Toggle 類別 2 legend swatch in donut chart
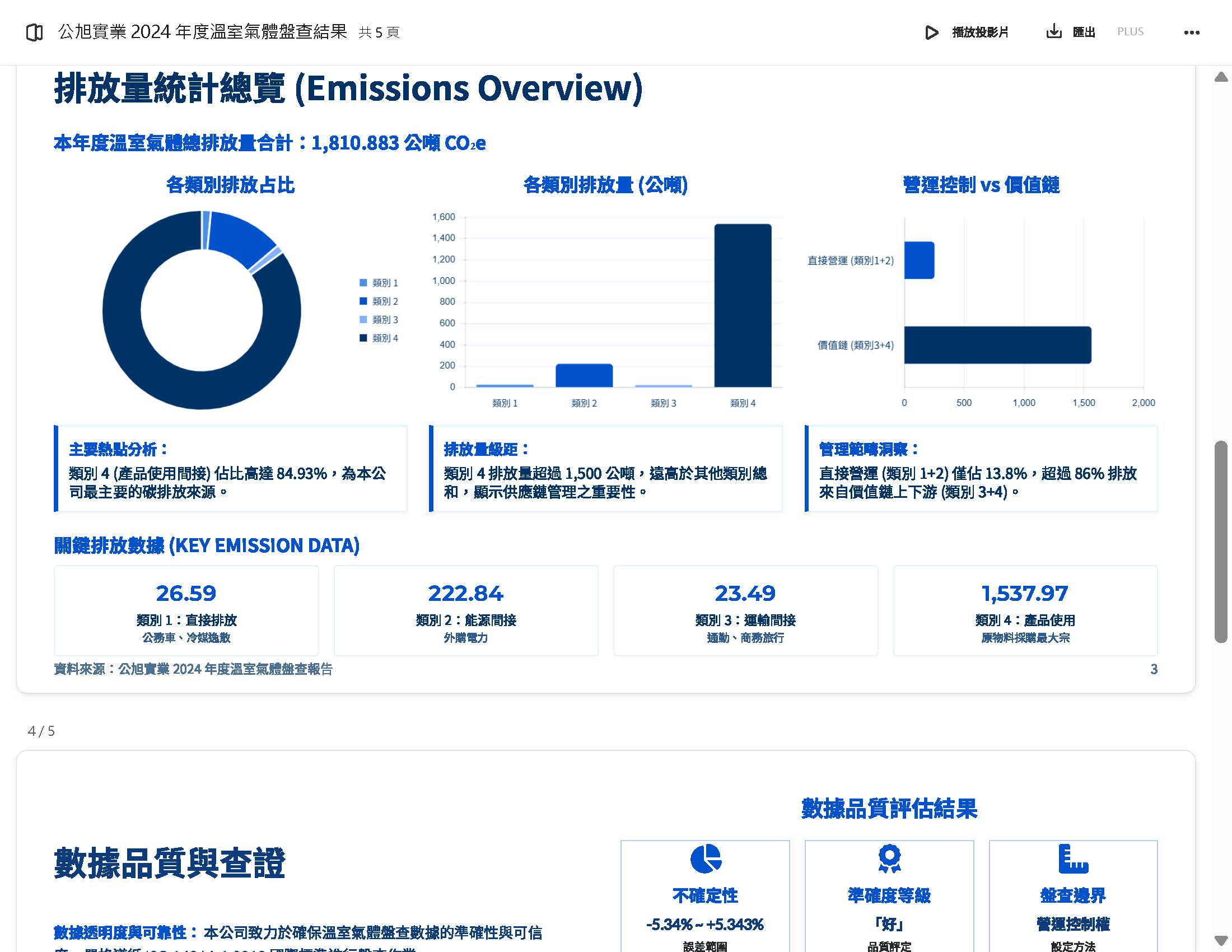The image size is (1232, 952). [x=363, y=301]
